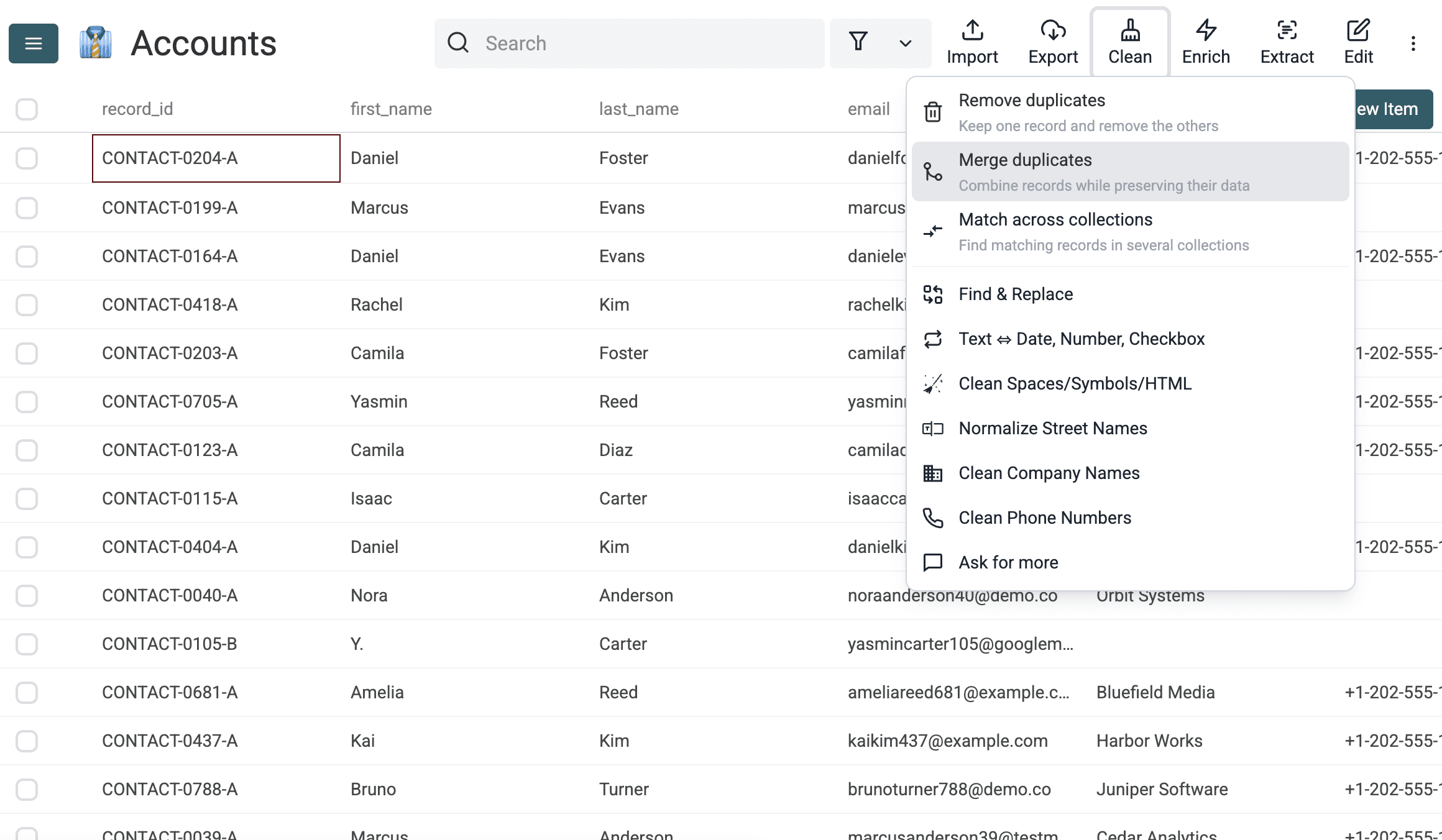Open the Import tool
The image size is (1442, 840).
[972, 42]
